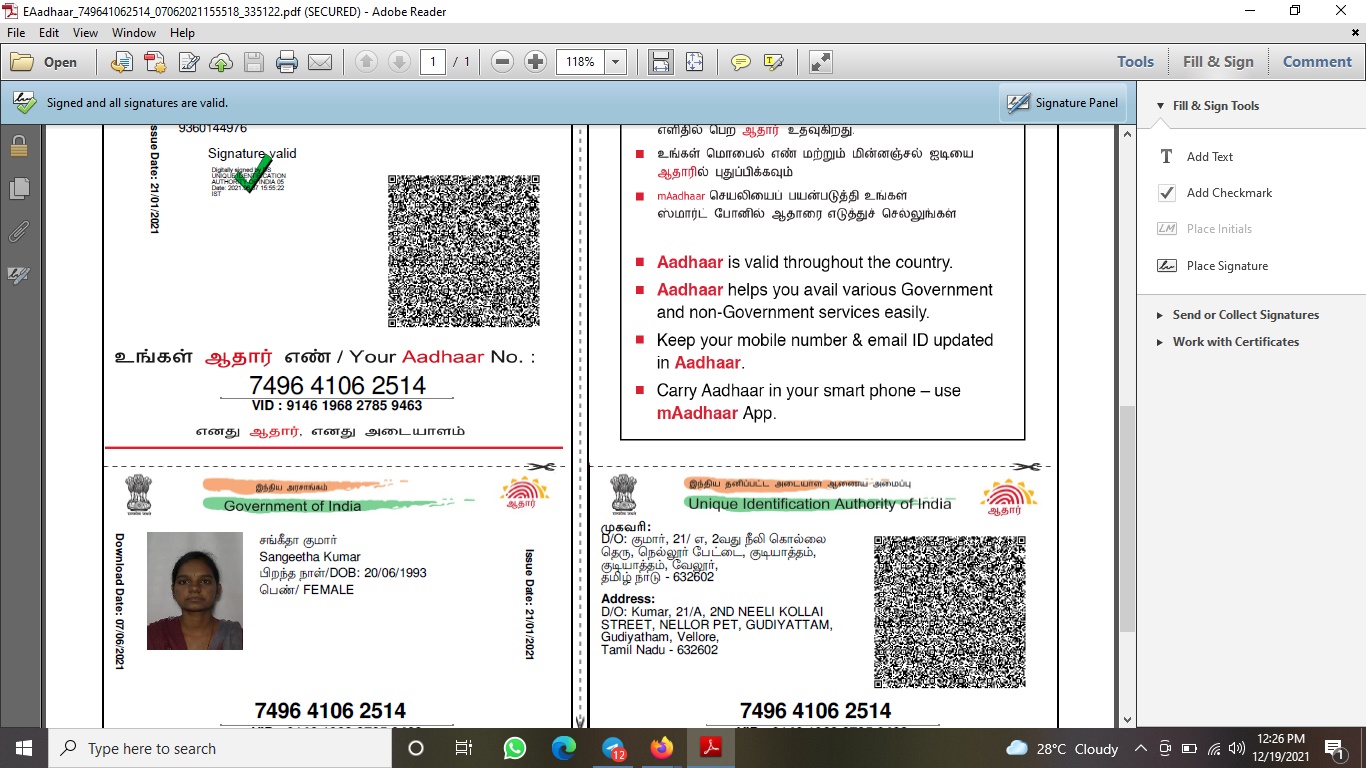The height and width of the screenshot is (768, 1366).
Task: Open the View menu
Action: point(85,33)
